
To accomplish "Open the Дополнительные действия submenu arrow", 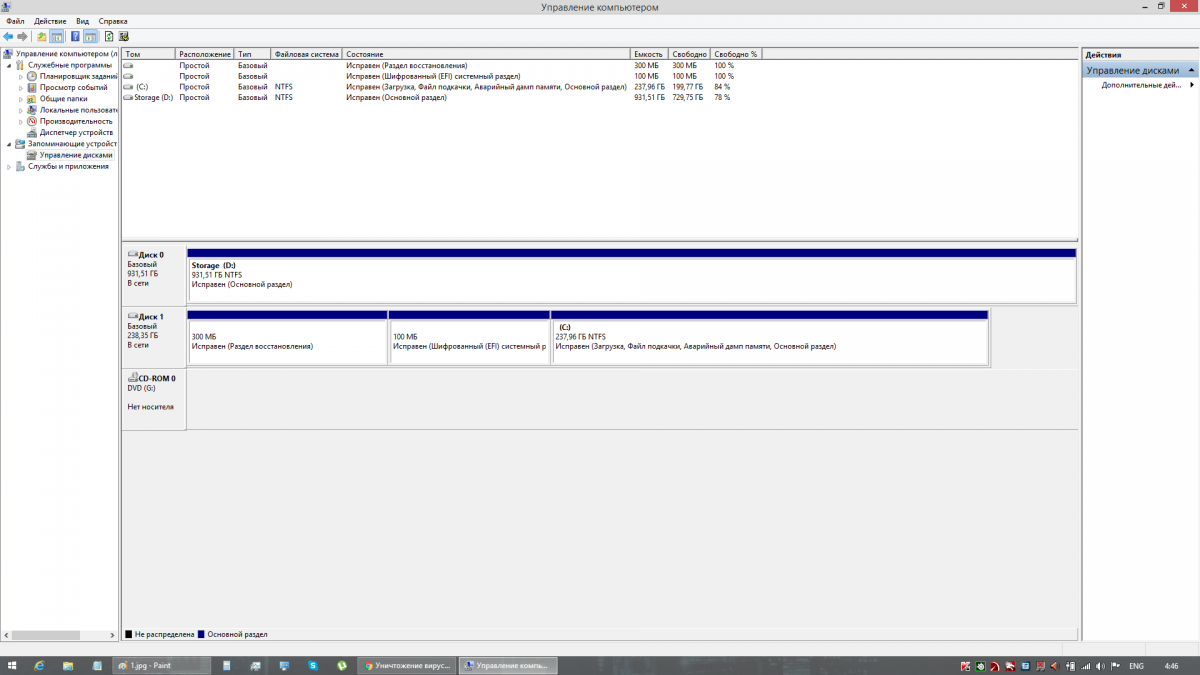I will 1191,85.
